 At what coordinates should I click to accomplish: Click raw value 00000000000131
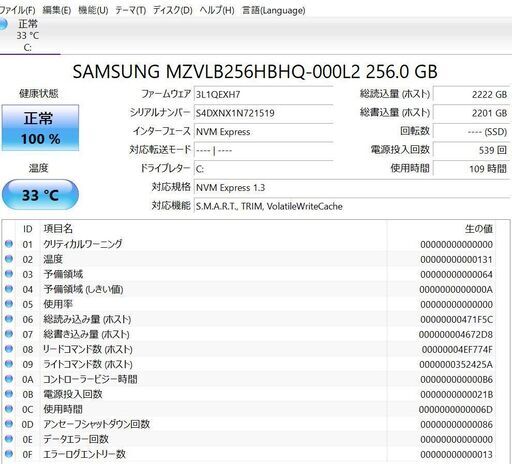(x=456, y=260)
